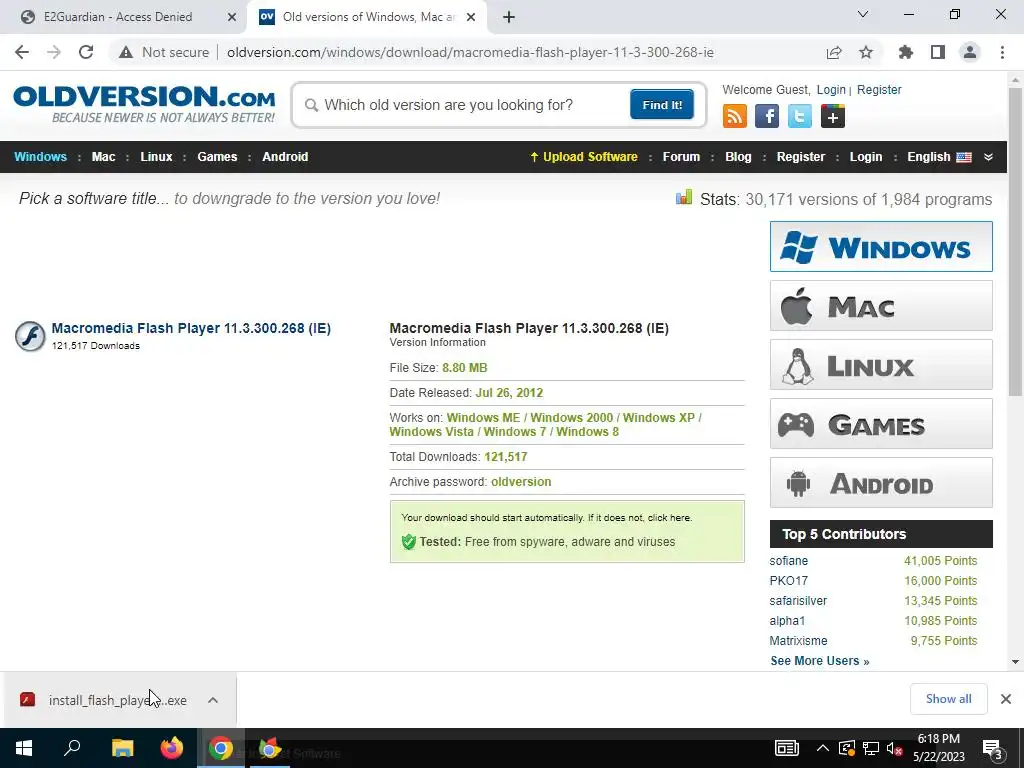Click the RSS feed orange icon
The height and width of the screenshot is (768, 1024).
[x=735, y=116]
